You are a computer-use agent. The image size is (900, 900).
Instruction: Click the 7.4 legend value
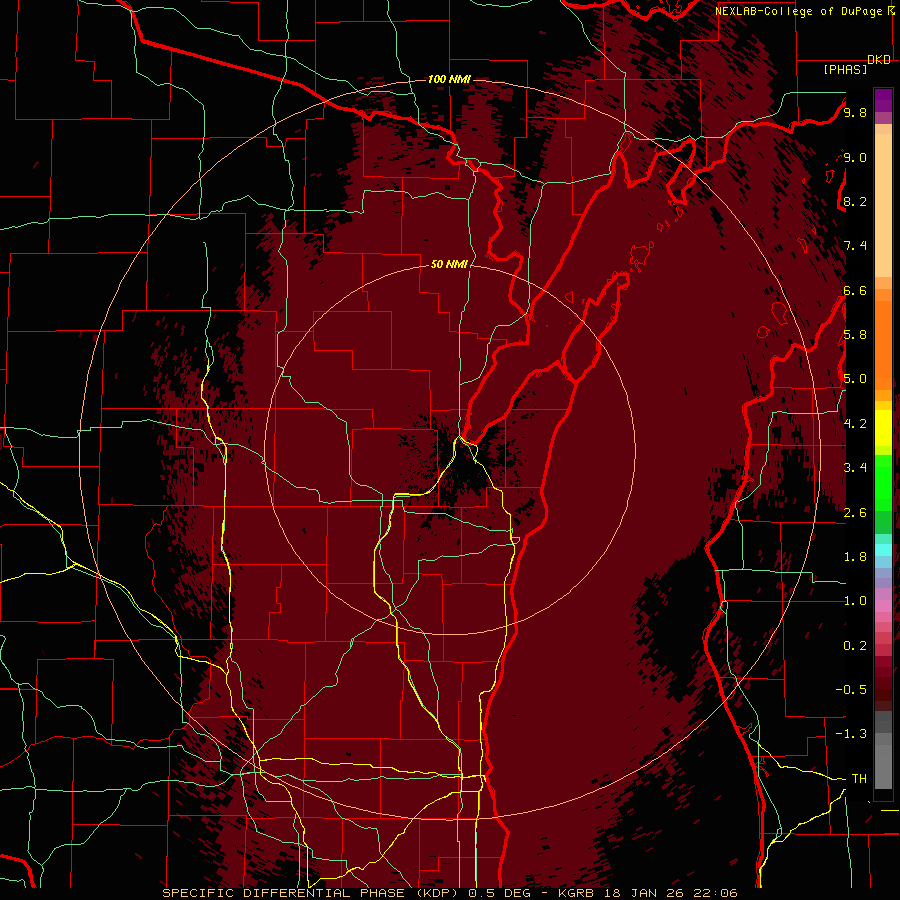click(855, 246)
